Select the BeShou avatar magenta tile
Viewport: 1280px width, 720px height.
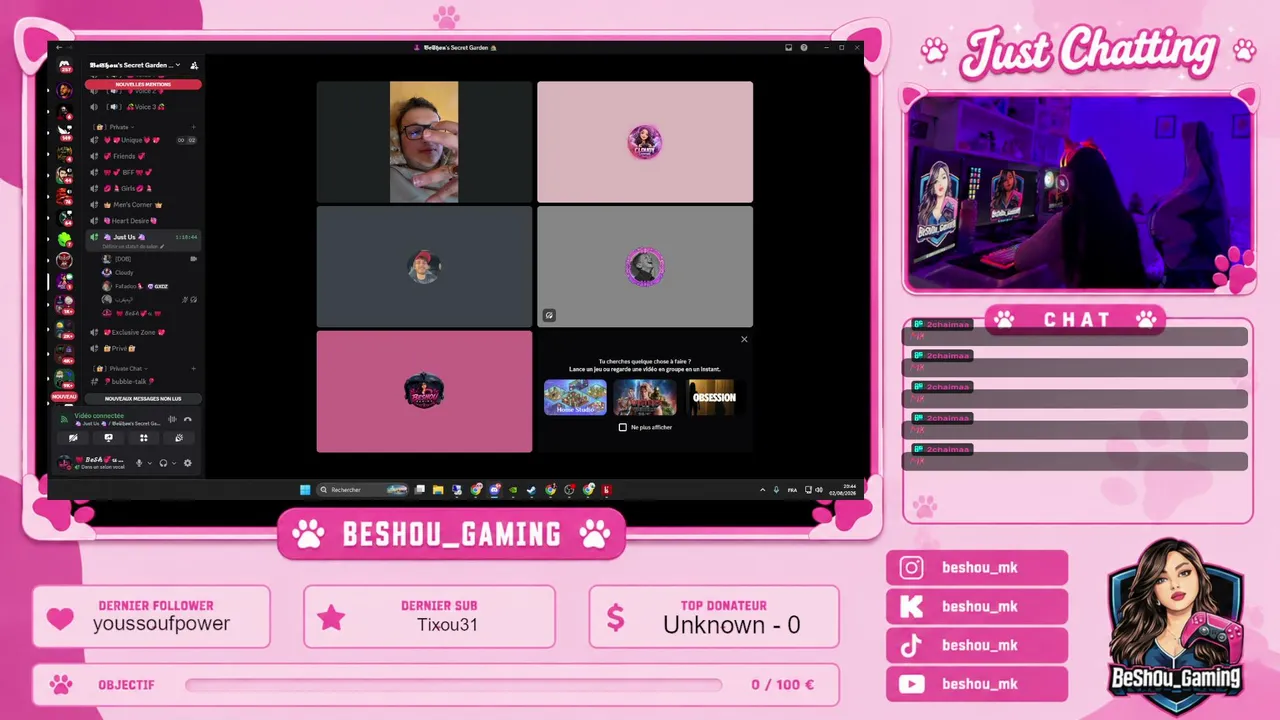pyautogui.click(x=424, y=391)
